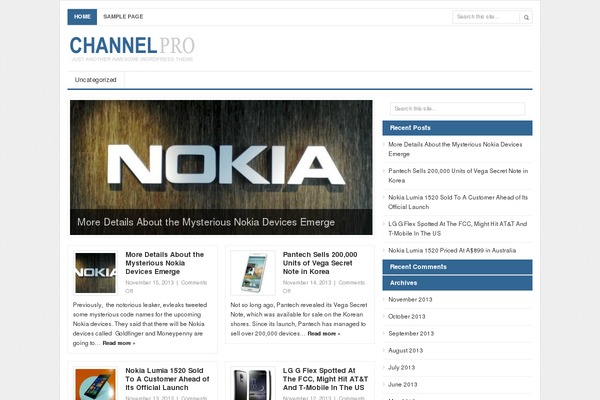Viewport: 600px width, 400px height.
Task: Open the October 2013 archive
Action: pos(407,317)
